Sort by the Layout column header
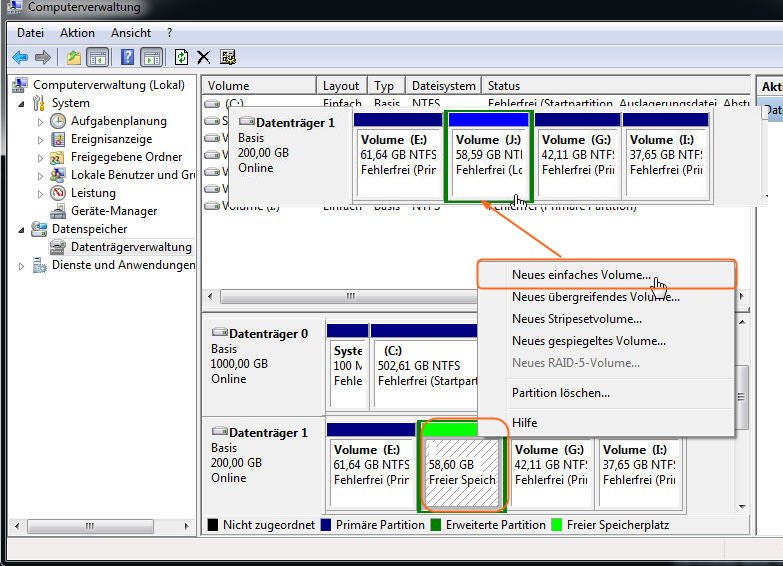 [342, 85]
